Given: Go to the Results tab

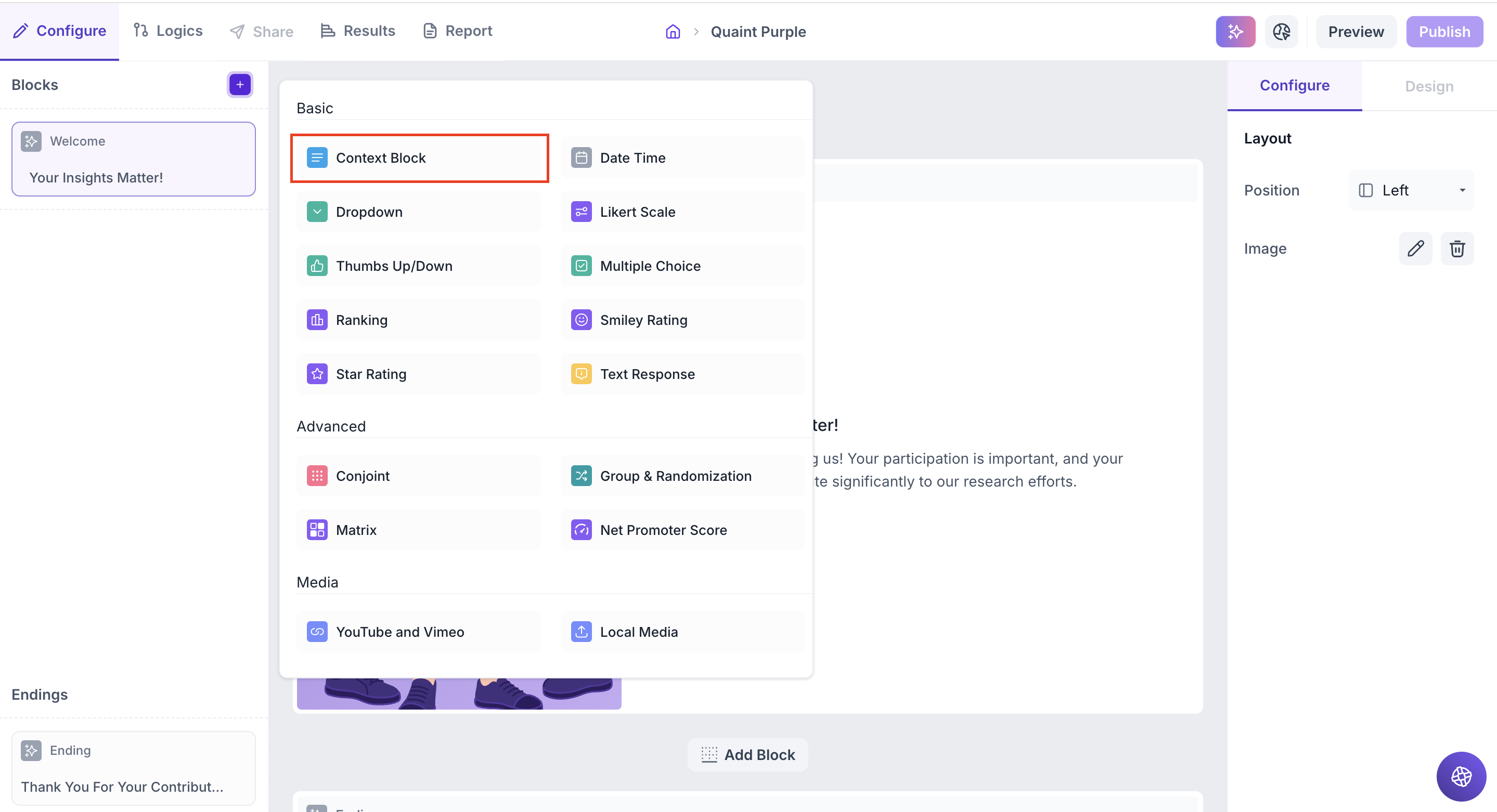Looking at the screenshot, I should (x=358, y=31).
